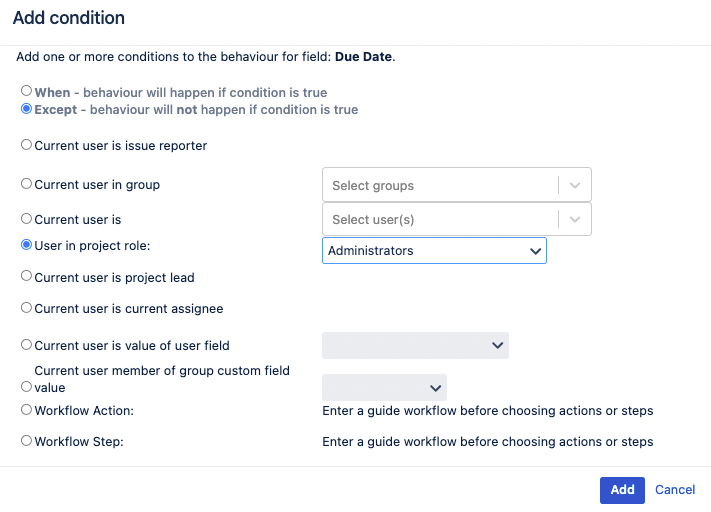Pick the Current user is radio button
This screenshot has height=512, width=711.
click(26, 219)
